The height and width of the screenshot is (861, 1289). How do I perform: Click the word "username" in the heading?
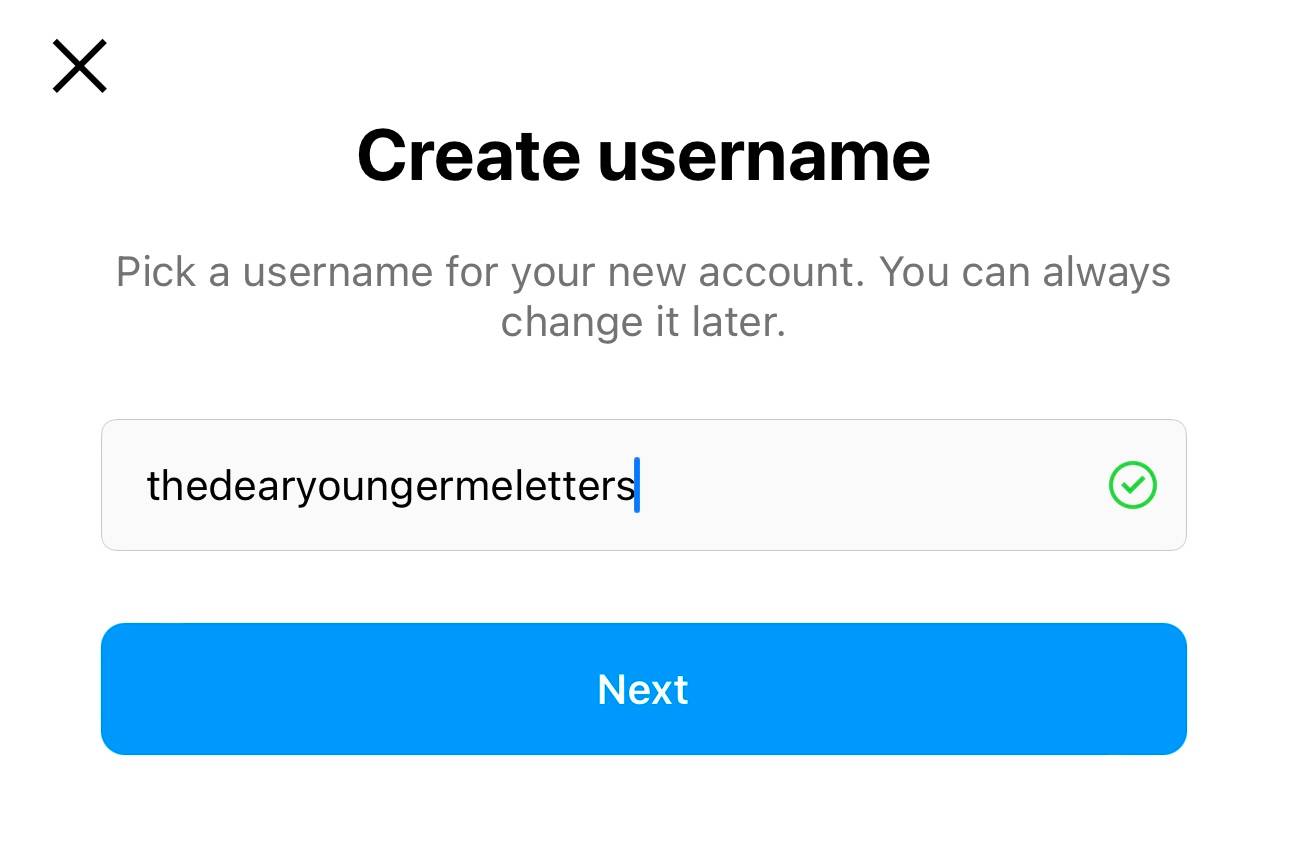click(x=764, y=155)
